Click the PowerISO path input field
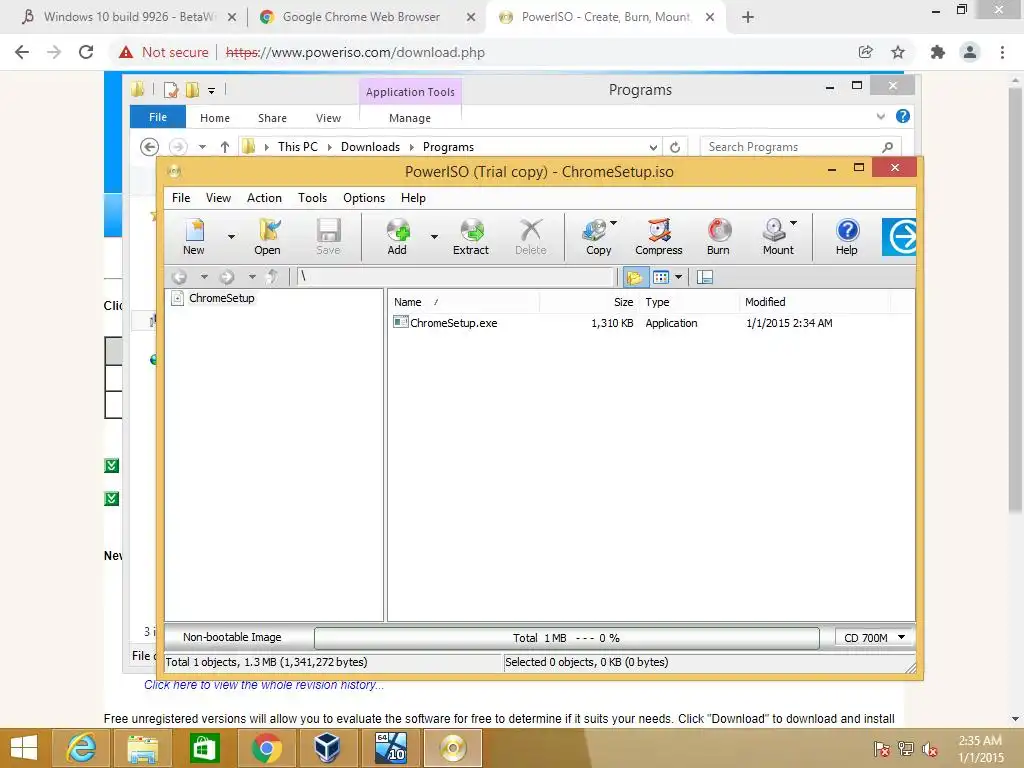This screenshot has width=1024, height=768. [456, 277]
